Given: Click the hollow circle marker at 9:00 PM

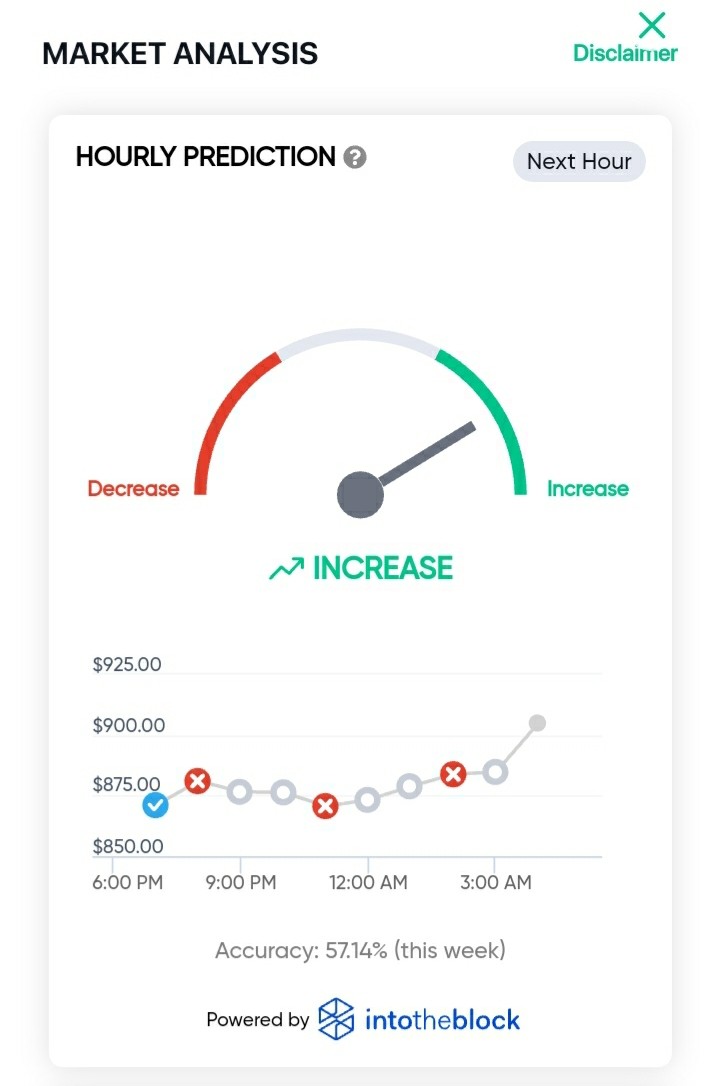Looking at the screenshot, I should coord(240,791).
